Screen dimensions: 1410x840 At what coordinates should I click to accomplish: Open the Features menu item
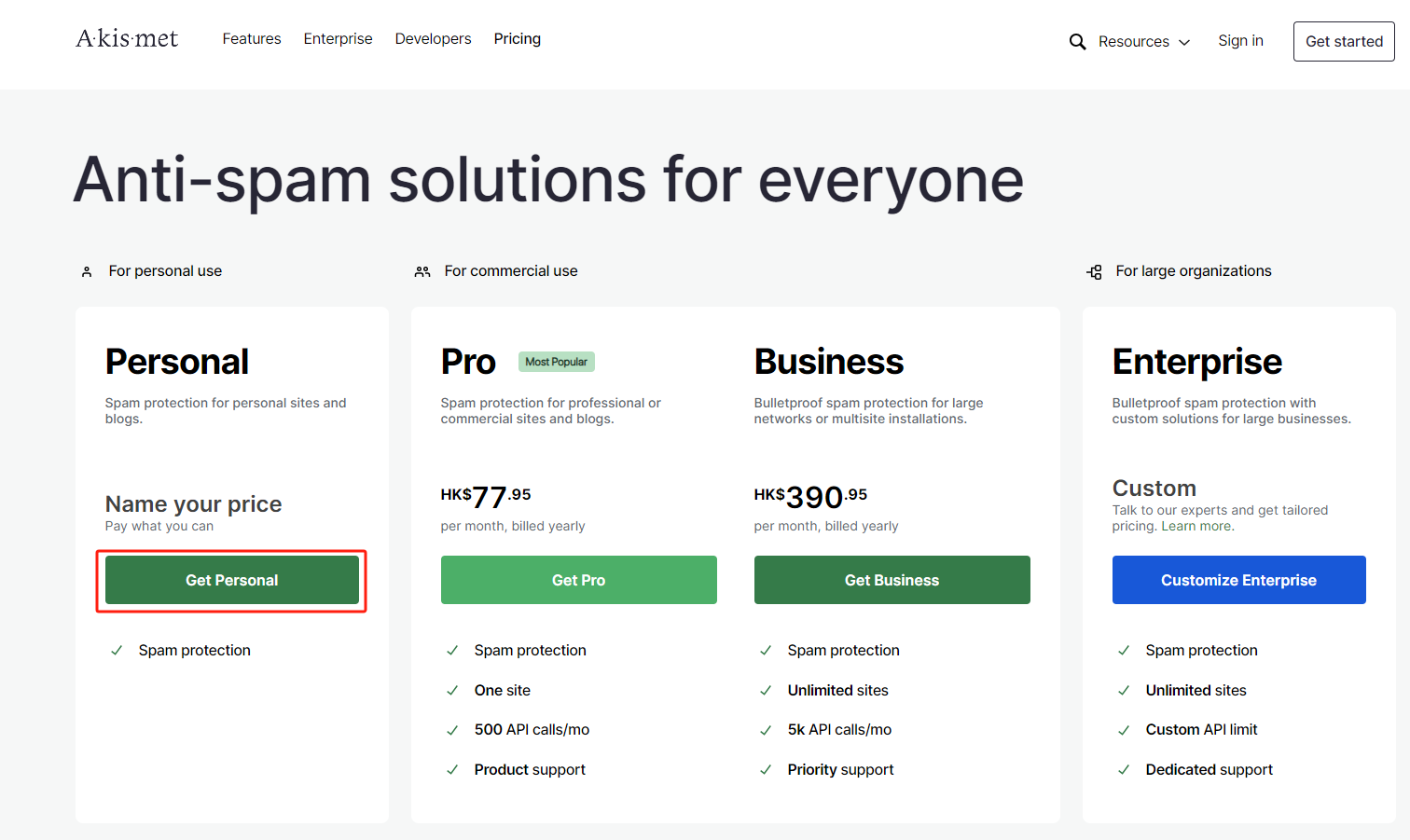point(252,39)
